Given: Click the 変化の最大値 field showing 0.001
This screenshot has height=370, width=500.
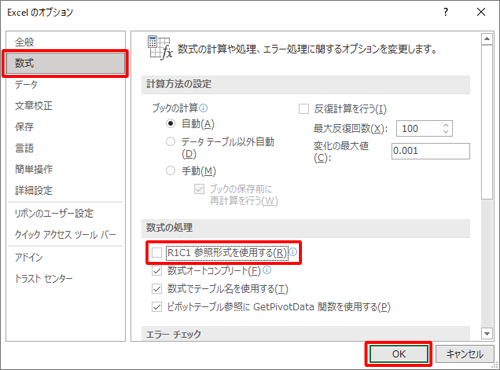Looking at the screenshot, I should [430, 151].
